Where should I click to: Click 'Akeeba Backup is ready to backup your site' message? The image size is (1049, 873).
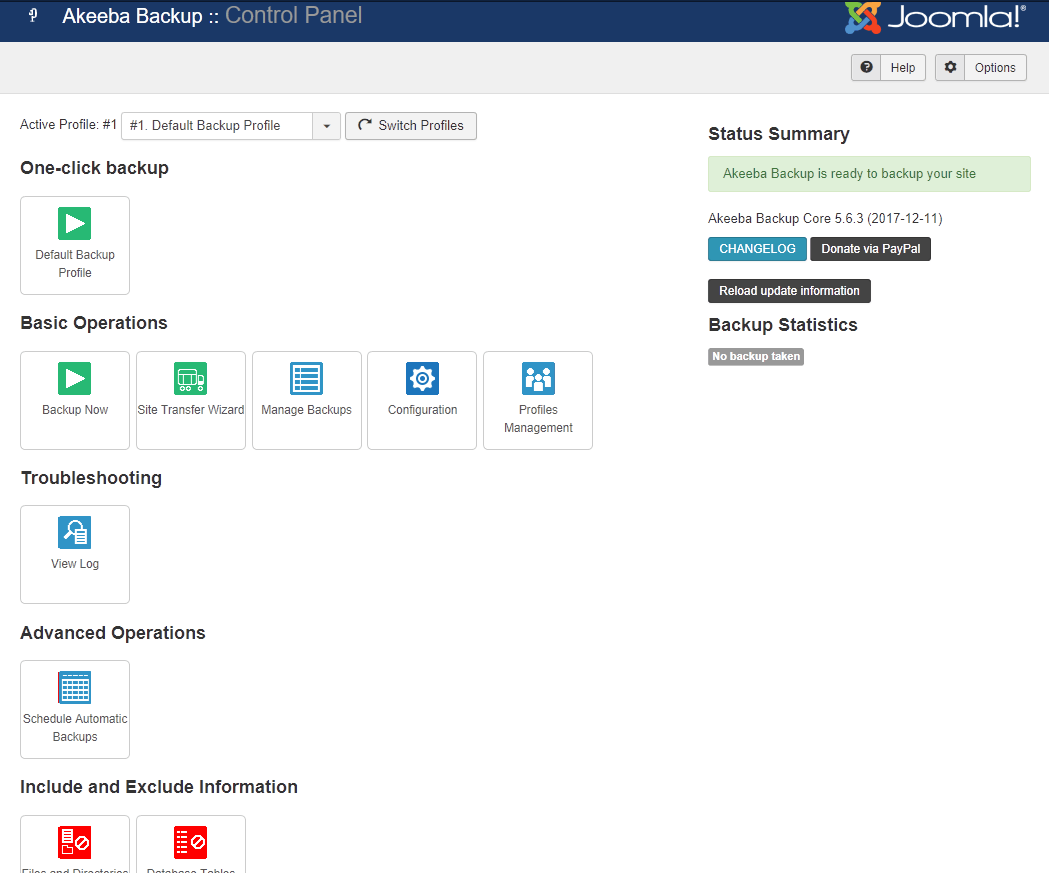pos(869,174)
